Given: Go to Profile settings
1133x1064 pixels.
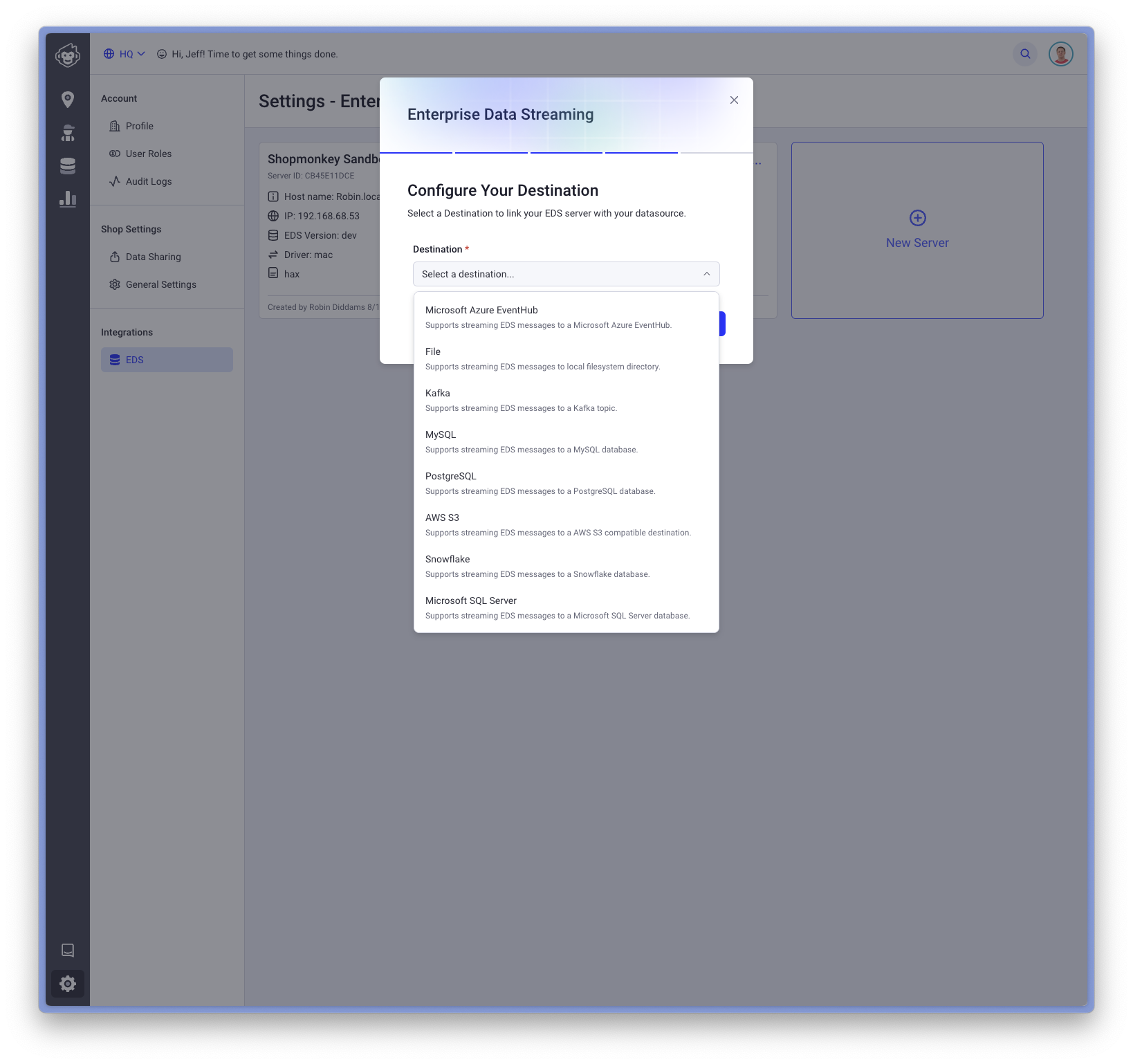Looking at the screenshot, I should coord(167,126).
